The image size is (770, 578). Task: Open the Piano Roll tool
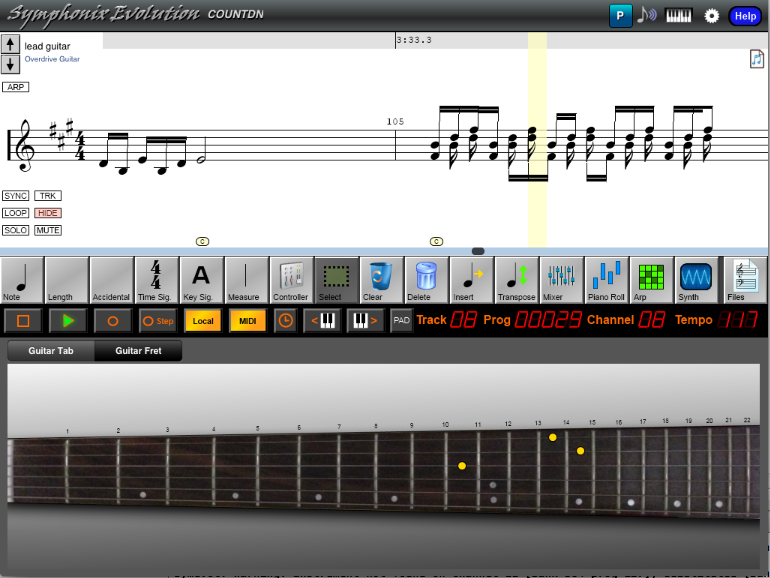pos(607,280)
